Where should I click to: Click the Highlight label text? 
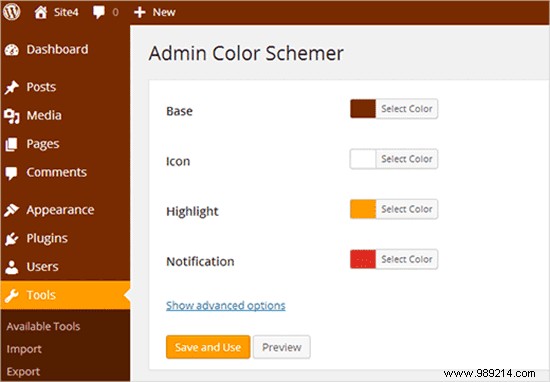192,212
